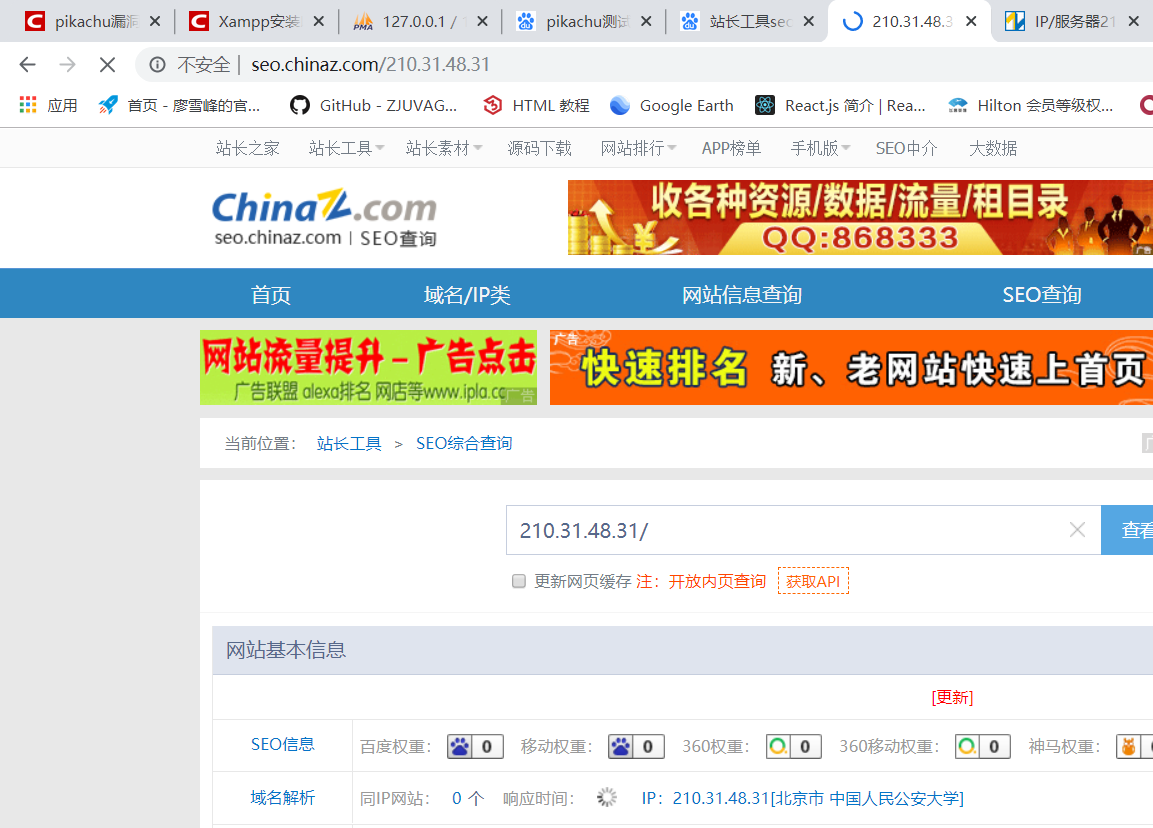Close the active 210.31.48.31 tab
1153x828 pixels.
(x=971, y=22)
